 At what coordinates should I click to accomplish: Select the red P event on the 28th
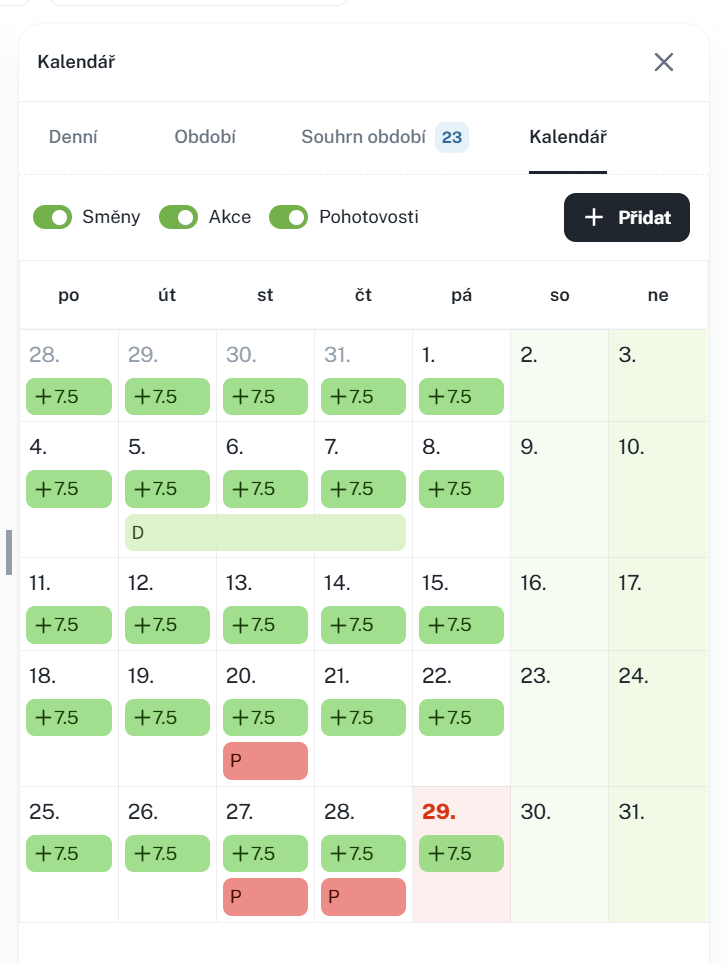[x=363, y=897]
